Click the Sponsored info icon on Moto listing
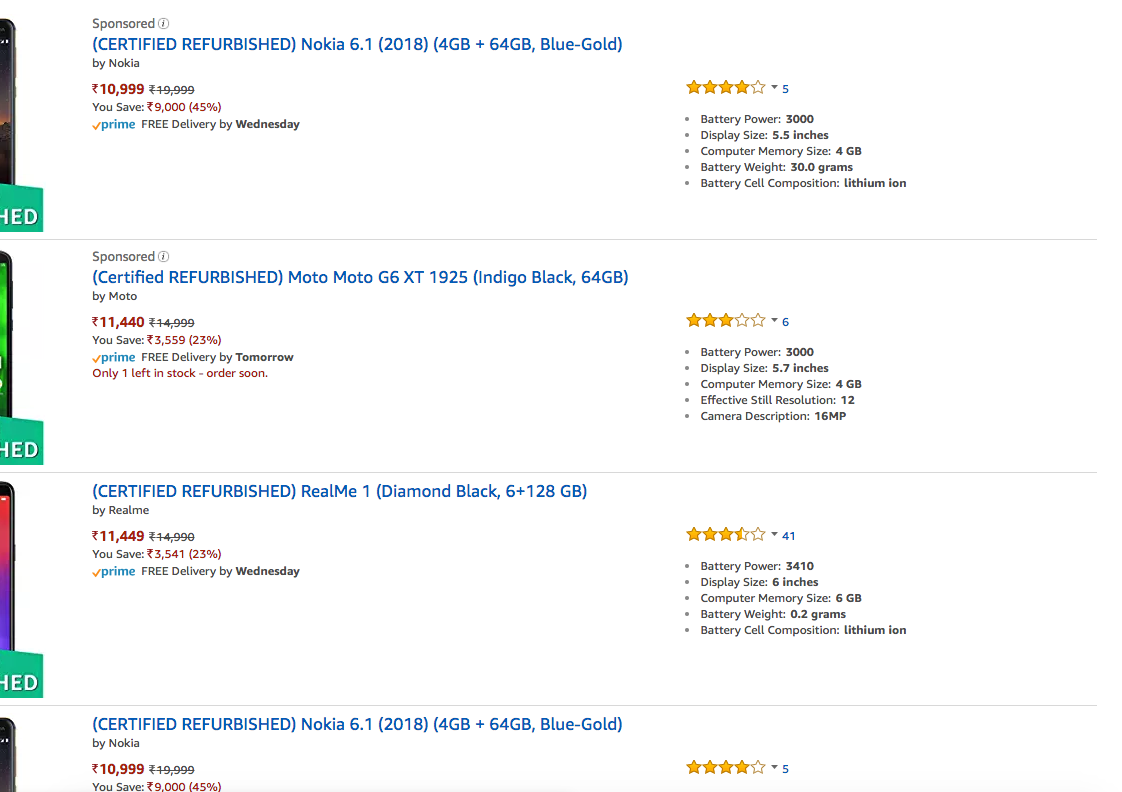This screenshot has height=792, width=1122. tap(164, 257)
